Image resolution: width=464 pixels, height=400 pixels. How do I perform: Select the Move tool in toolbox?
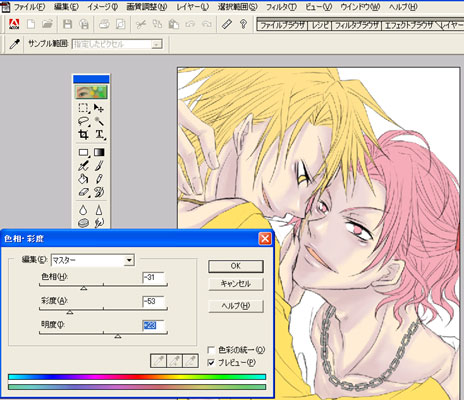pos(99,108)
